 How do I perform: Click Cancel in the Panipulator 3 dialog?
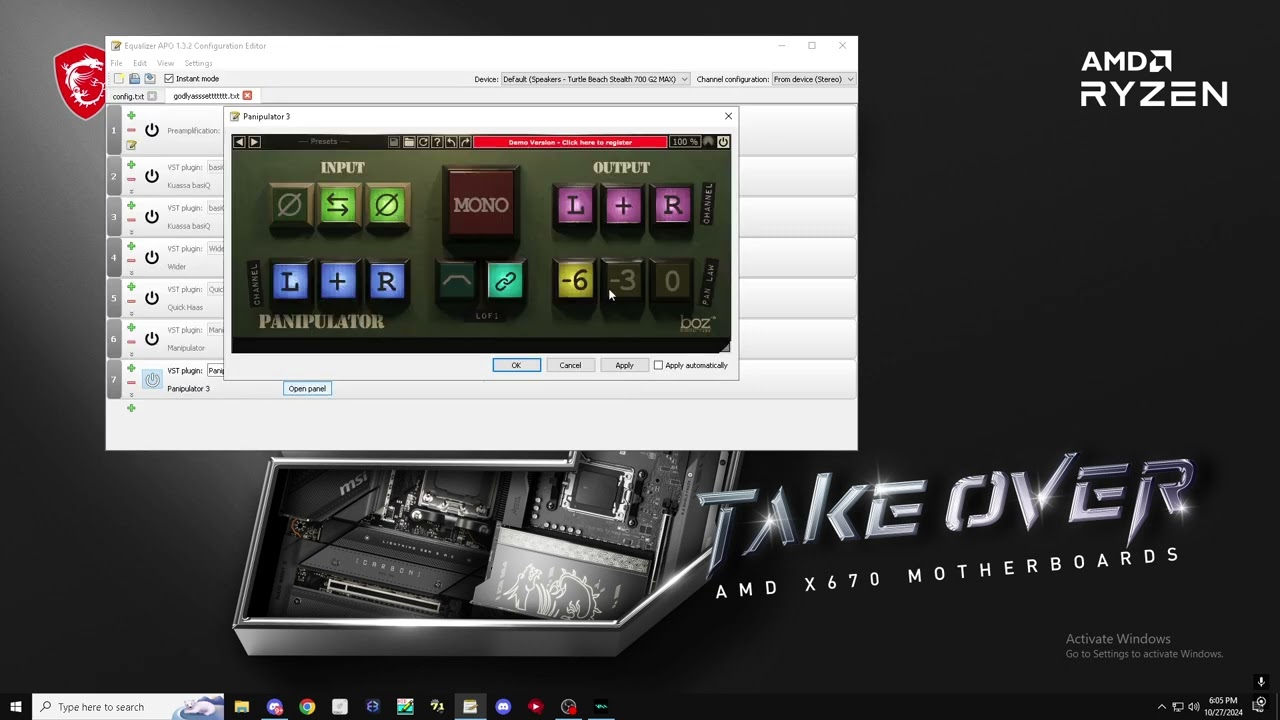(570, 365)
